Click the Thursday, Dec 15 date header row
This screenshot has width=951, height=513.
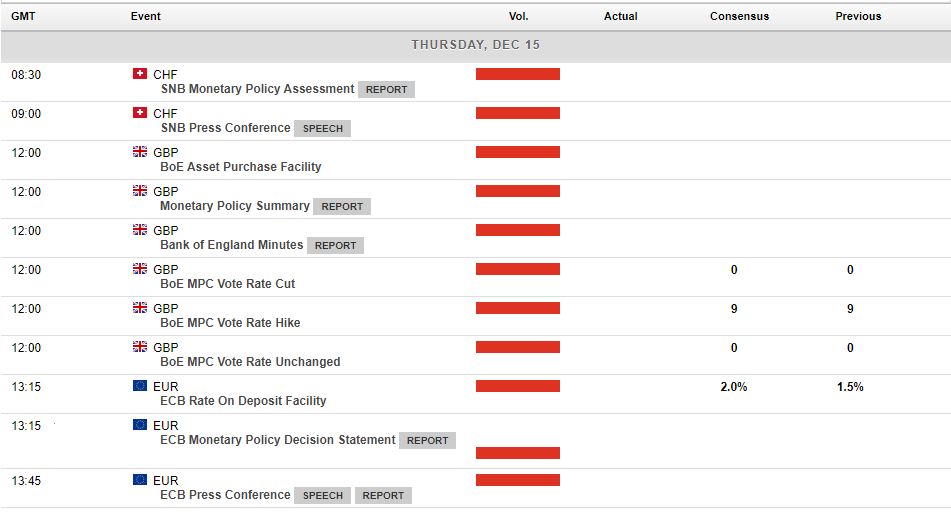(476, 45)
